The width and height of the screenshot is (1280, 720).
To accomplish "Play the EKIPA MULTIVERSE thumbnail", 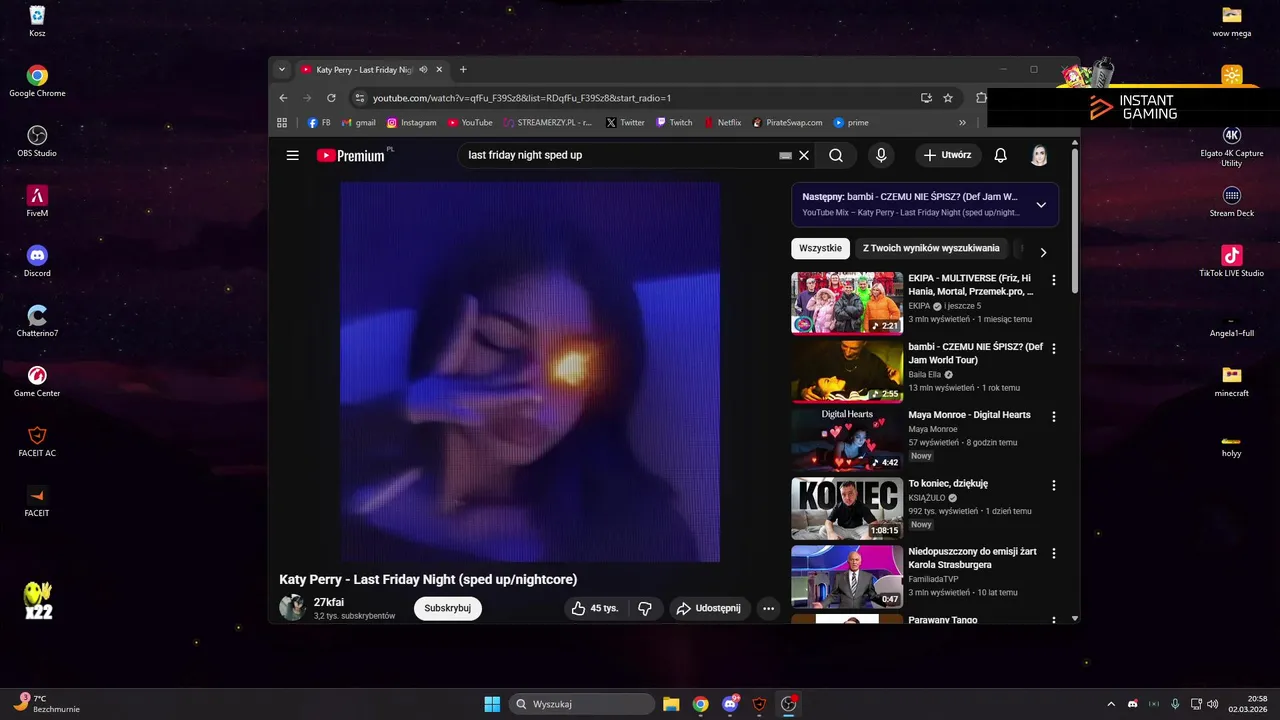I will (x=847, y=303).
